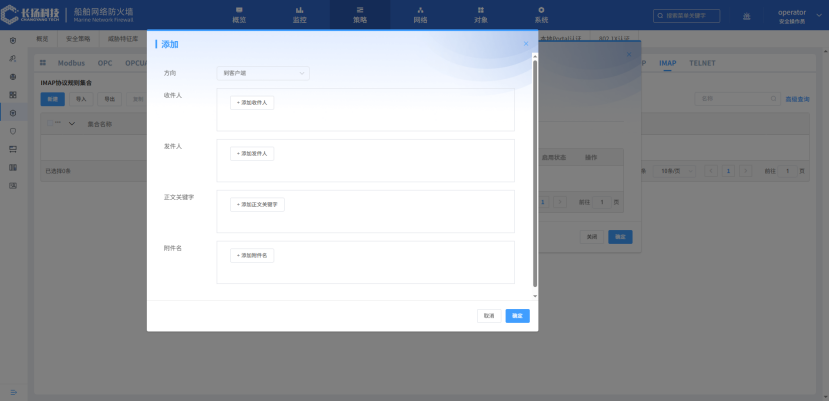Image resolution: width=830 pixels, height=402 pixels.
Task: Open the 方向 direction dropdown
Action: [263, 73]
